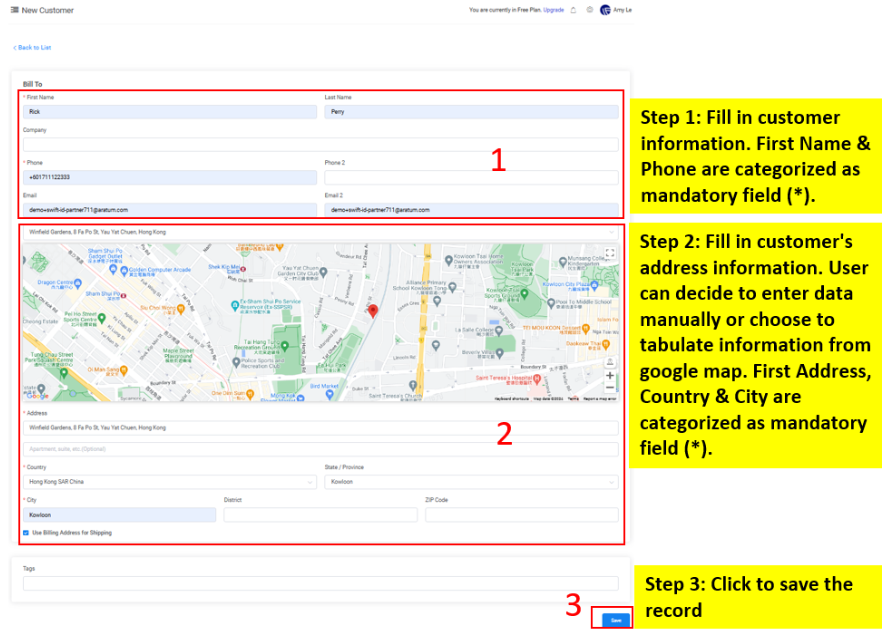Click the Bird Market map marker

pyautogui.click(x=329, y=394)
